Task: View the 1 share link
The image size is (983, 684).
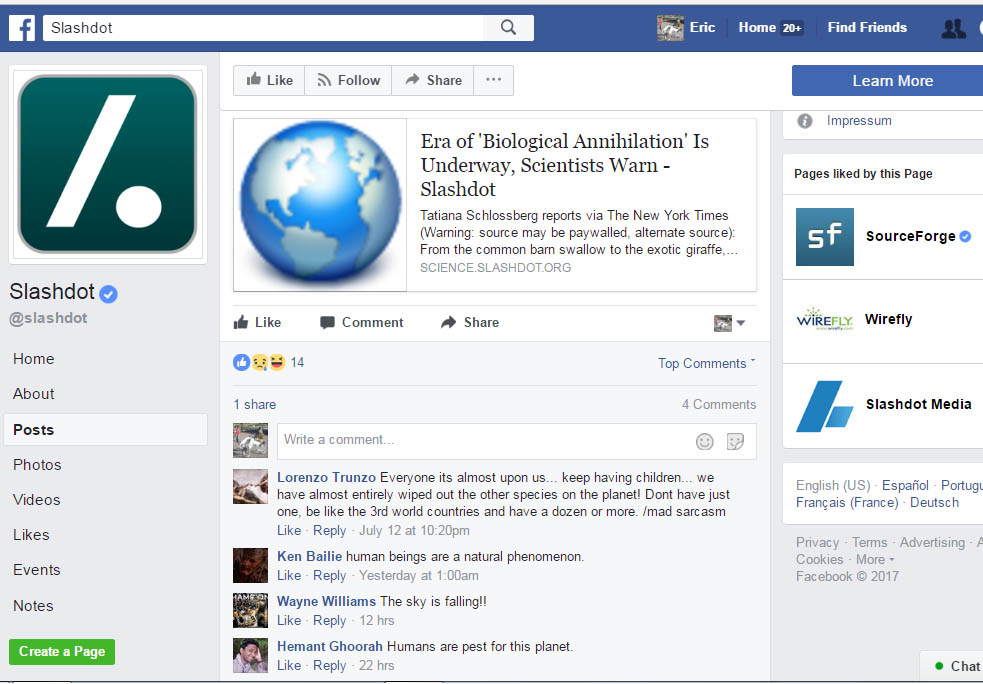Action: tap(255, 405)
